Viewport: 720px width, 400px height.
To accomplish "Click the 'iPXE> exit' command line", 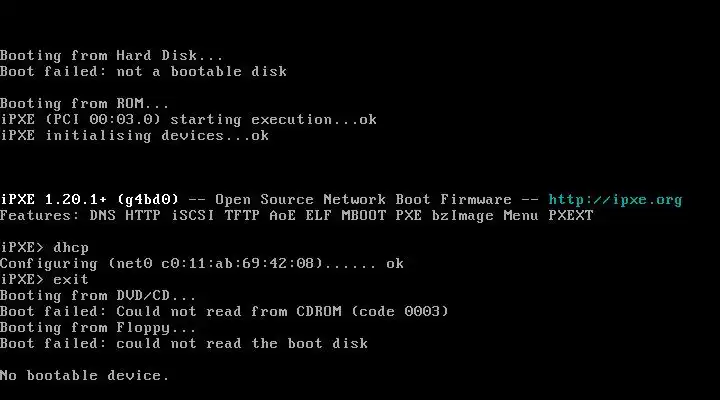I will point(44,279).
